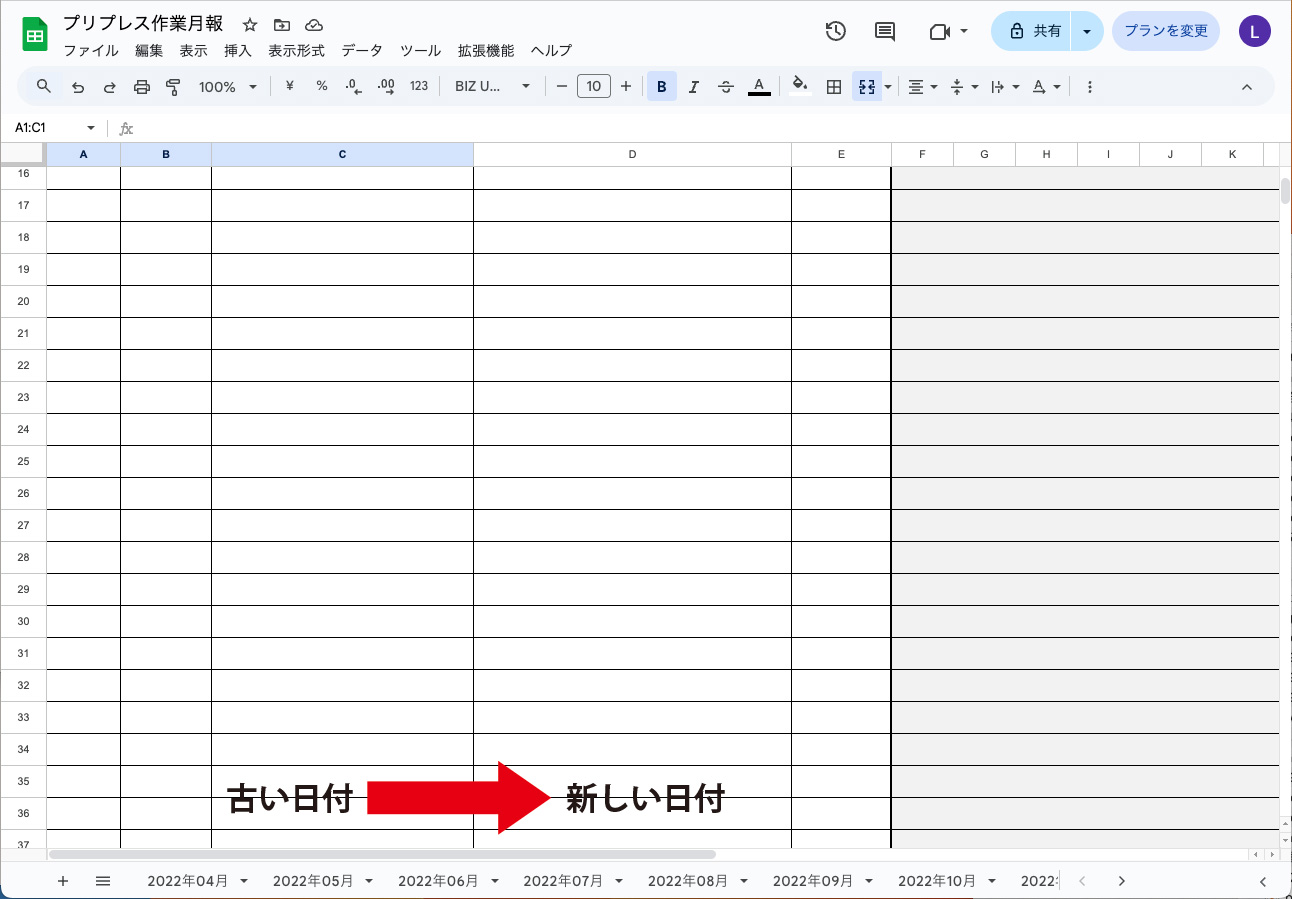1292x899 pixels.
Task: Star this spreadsheet document
Action: tap(250, 25)
